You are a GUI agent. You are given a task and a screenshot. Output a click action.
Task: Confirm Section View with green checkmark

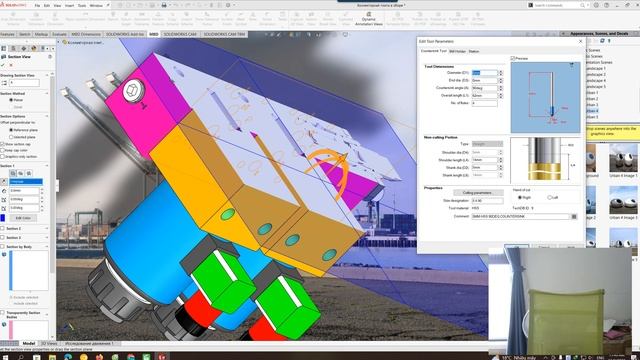pyautogui.click(x=3, y=65)
